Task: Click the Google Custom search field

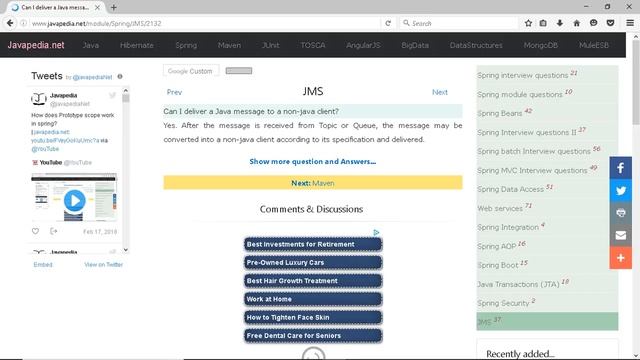Action: [x=191, y=71]
